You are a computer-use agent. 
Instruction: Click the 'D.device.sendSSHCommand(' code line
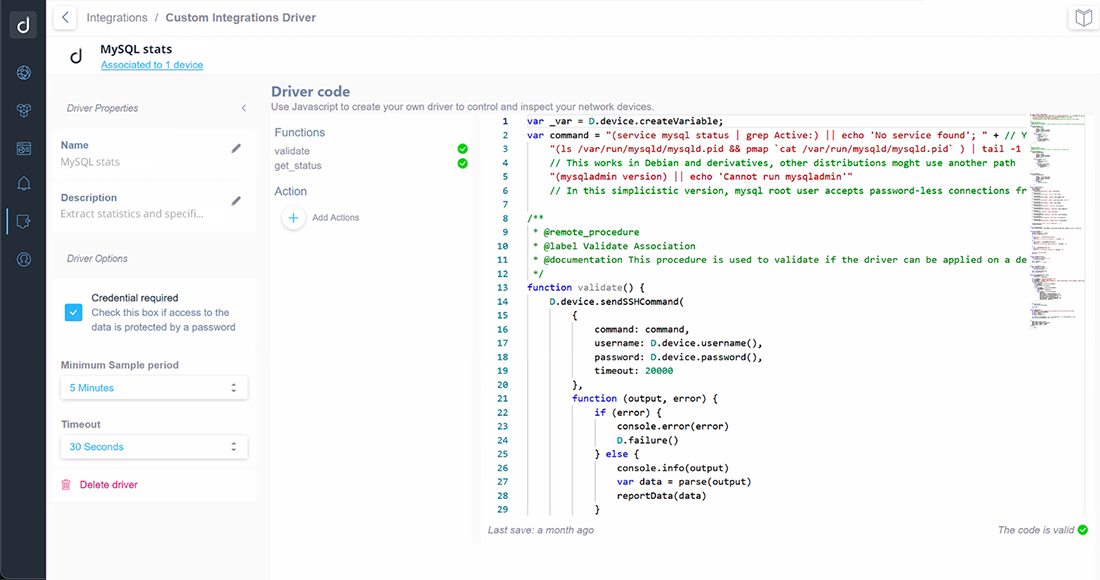pyautogui.click(x=617, y=302)
